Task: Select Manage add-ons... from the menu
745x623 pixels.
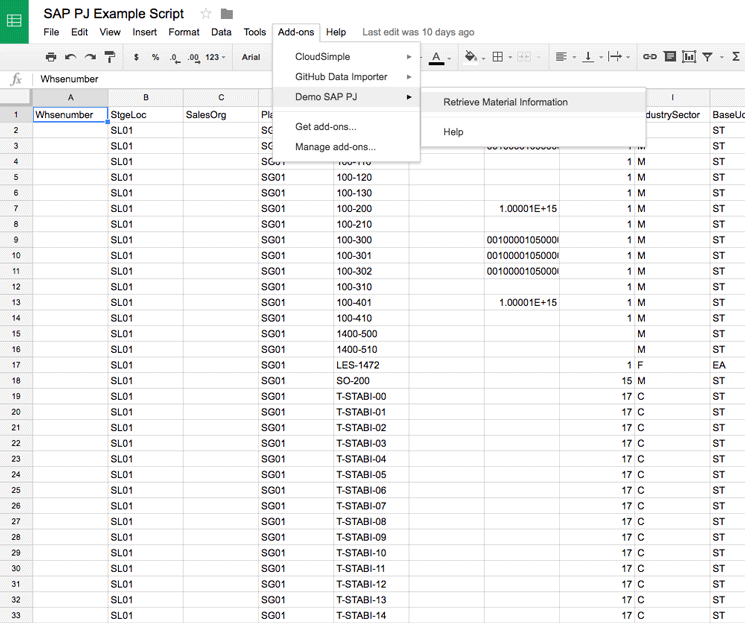Action: pos(335,147)
